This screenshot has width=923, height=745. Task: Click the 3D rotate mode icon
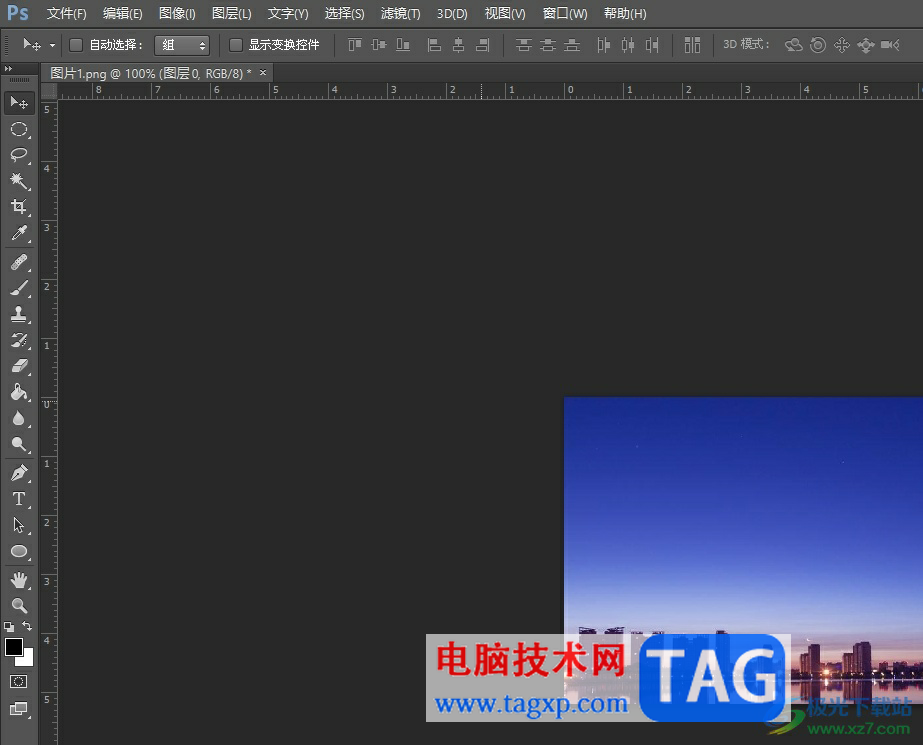pos(793,45)
